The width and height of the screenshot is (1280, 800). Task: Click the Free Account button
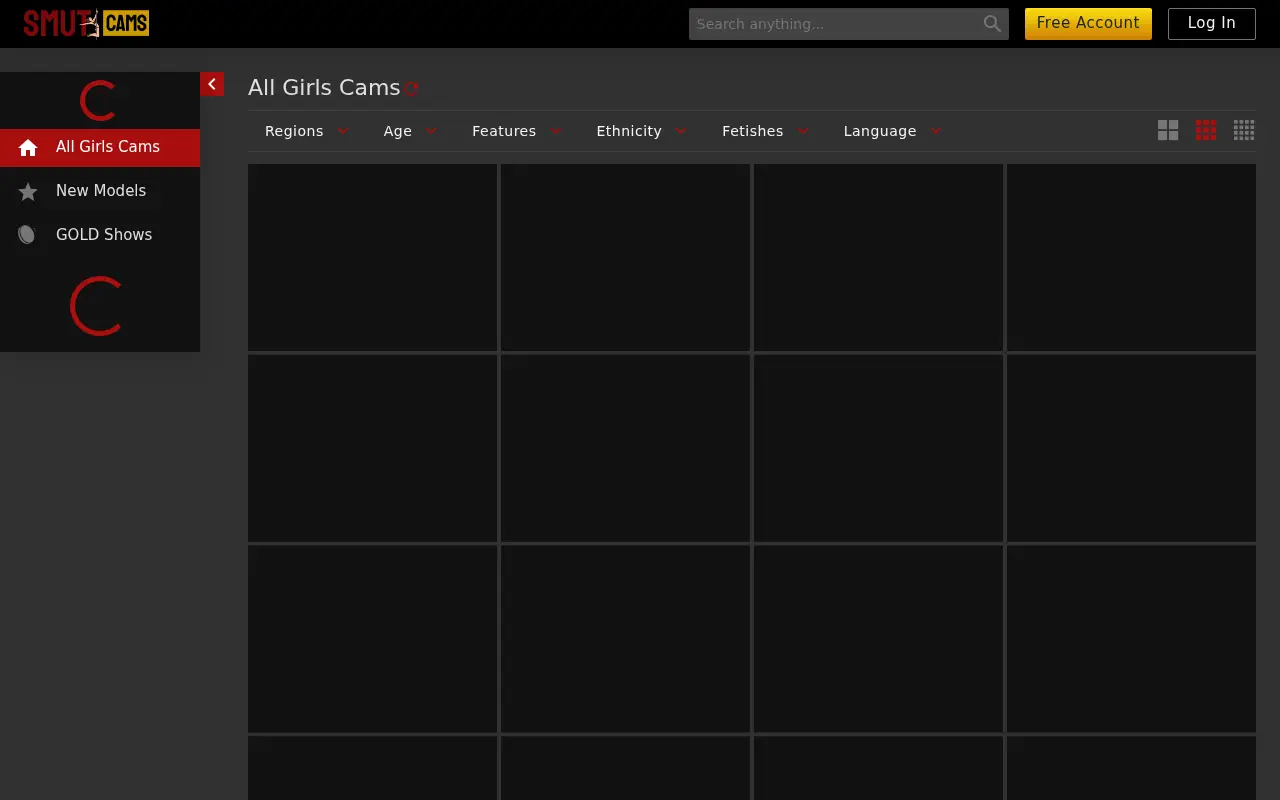1088,23
